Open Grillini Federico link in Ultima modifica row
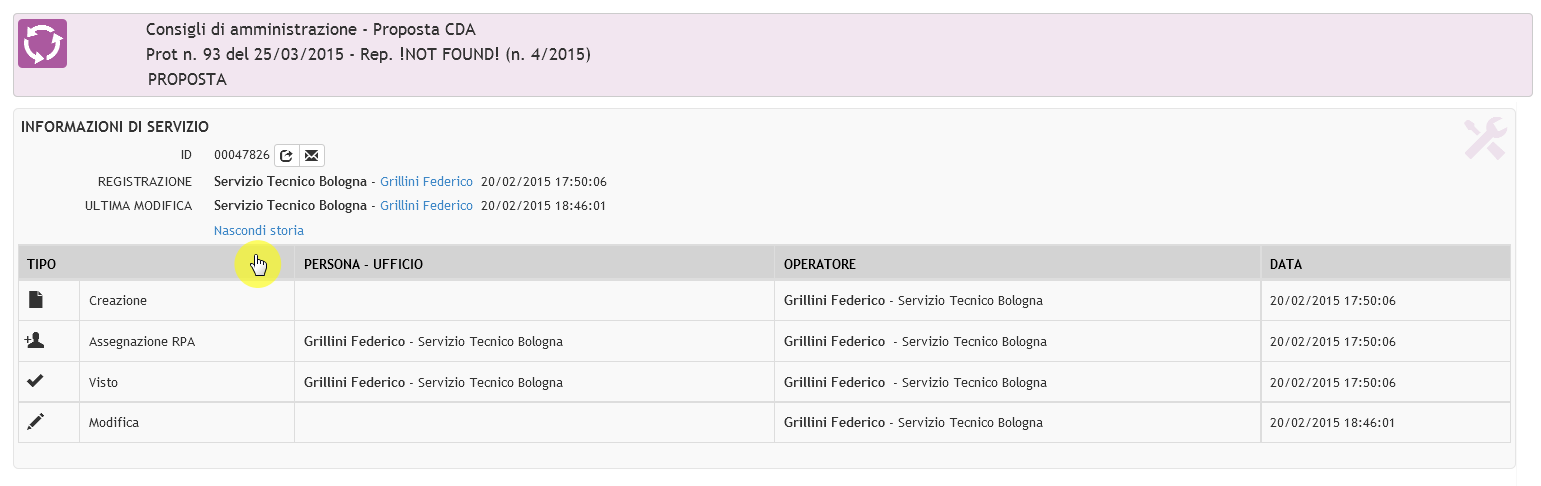The height and width of the screenshot is (486, 1541). point(426,205)
